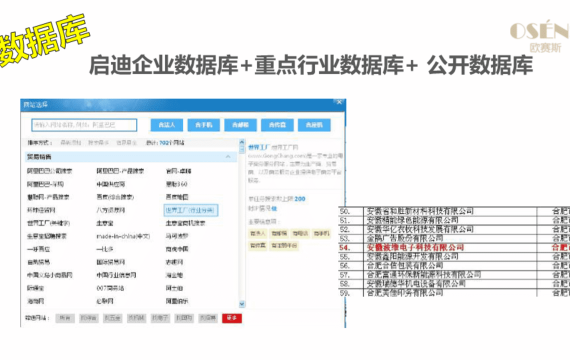Click the website name search field

tap(84, 125)
